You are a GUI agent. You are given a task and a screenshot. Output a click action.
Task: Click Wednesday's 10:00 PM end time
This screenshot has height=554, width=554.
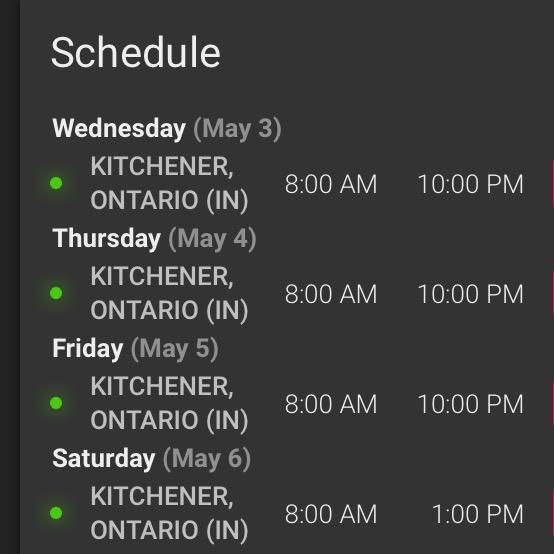pos(471,184)
